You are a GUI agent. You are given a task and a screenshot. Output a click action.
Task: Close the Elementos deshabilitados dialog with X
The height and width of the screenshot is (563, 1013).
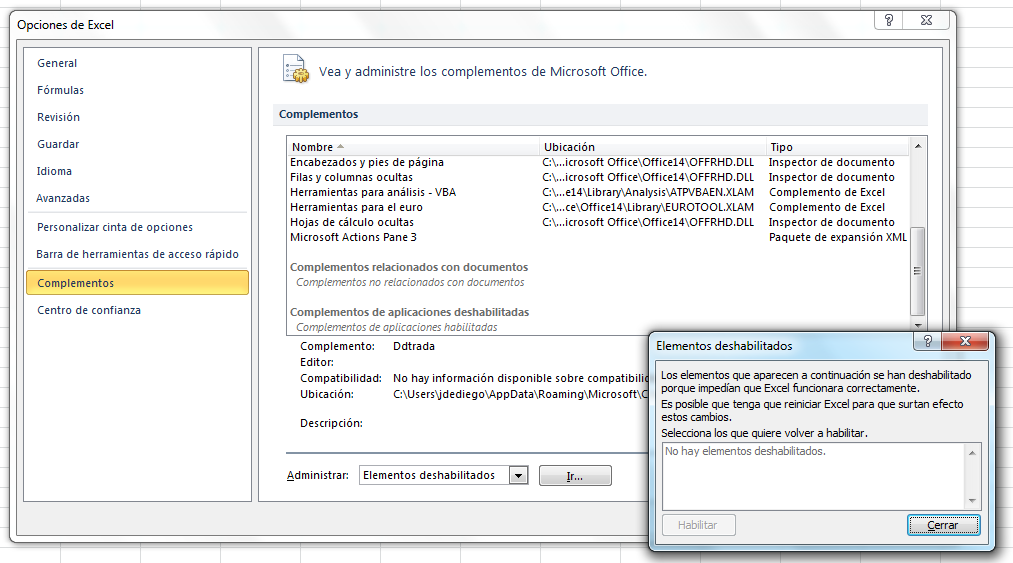(965, 342)
